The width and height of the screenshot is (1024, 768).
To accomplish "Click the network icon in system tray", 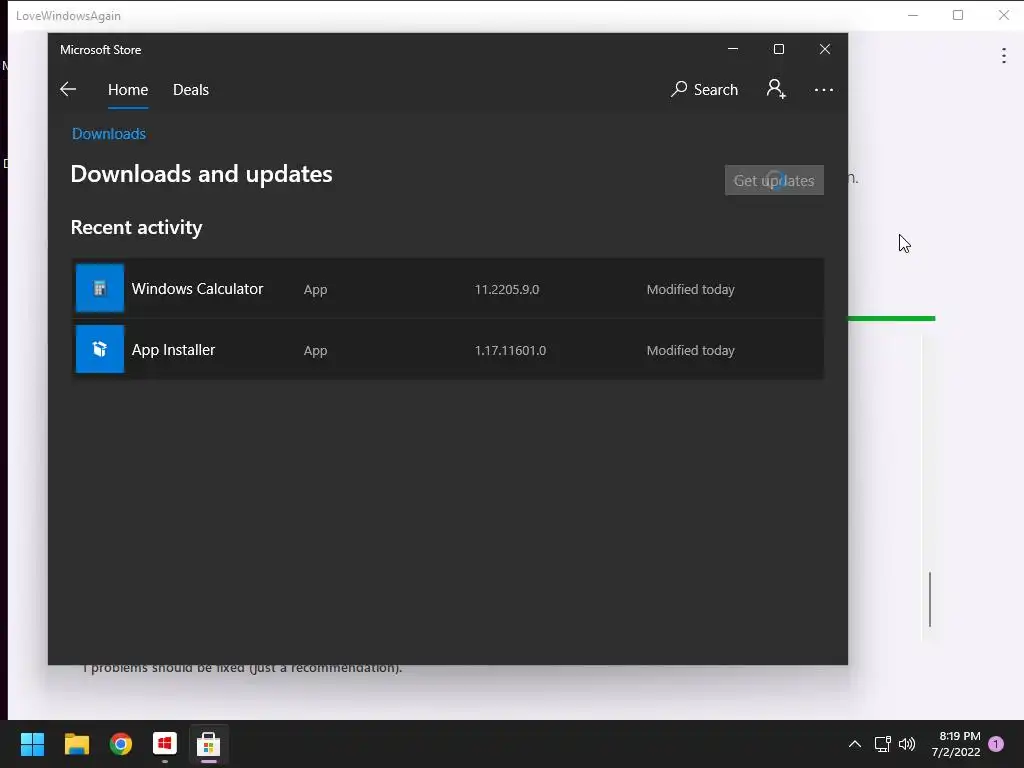I will point(882,744).
